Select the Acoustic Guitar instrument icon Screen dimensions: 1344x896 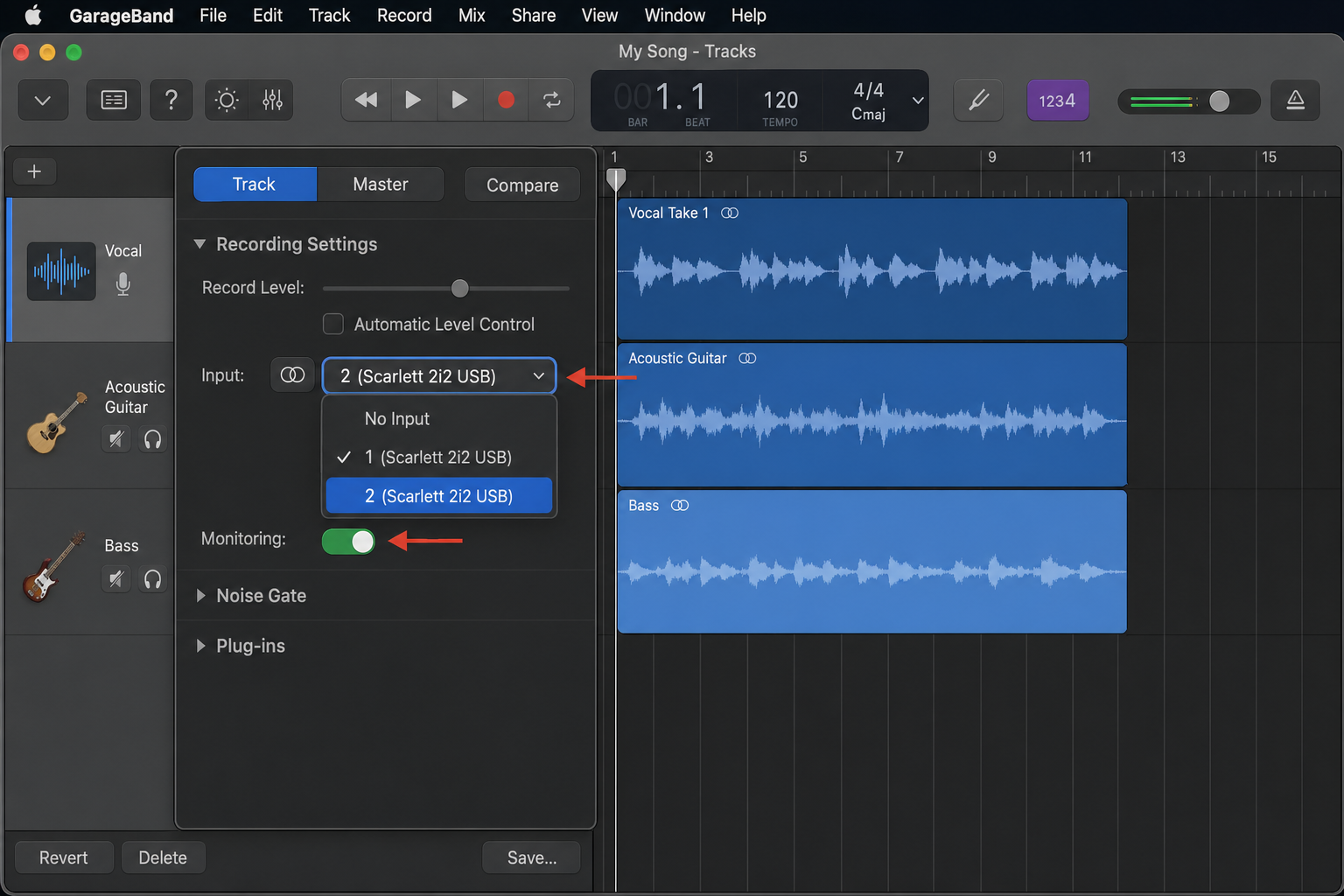[57, 423]
